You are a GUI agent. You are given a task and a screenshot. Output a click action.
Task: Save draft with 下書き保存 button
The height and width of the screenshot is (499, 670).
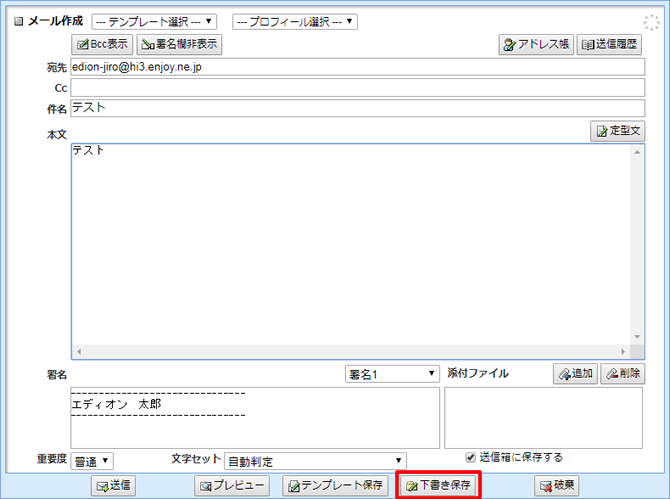438,485
